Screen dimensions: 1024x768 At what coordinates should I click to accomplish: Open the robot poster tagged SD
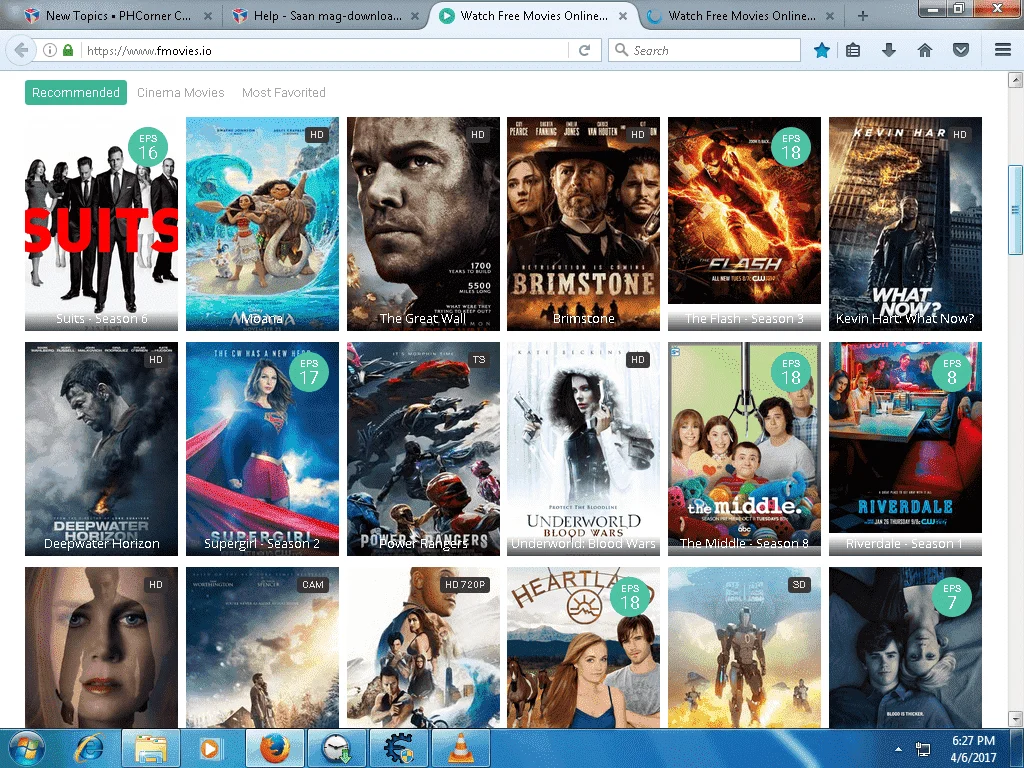coord(744,647)
